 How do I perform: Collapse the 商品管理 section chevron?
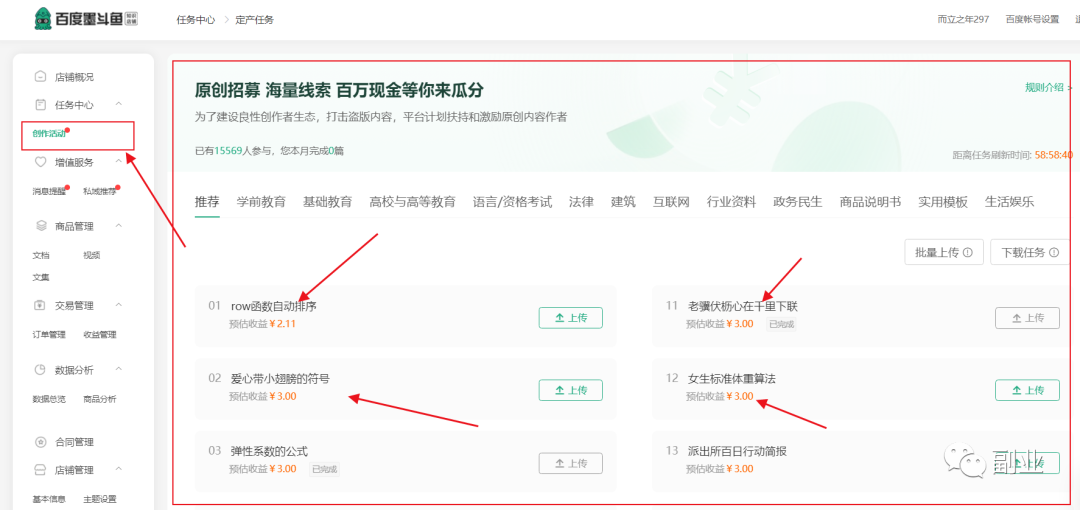coord(118,225)
